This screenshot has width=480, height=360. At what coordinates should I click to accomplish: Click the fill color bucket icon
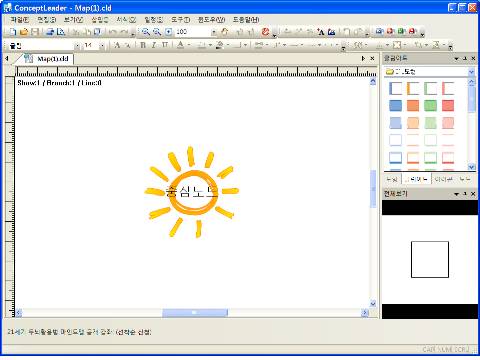(x=219, y=45)
